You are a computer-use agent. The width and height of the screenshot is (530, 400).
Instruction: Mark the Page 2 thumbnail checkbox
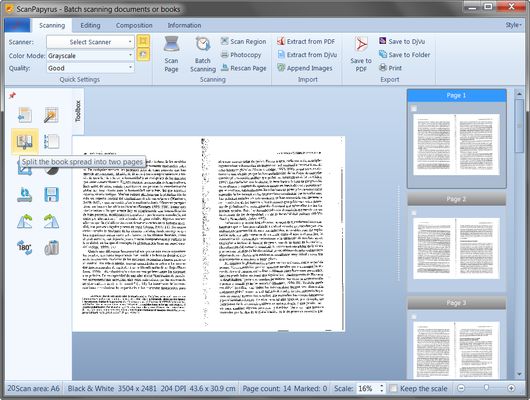click(413, 213)
